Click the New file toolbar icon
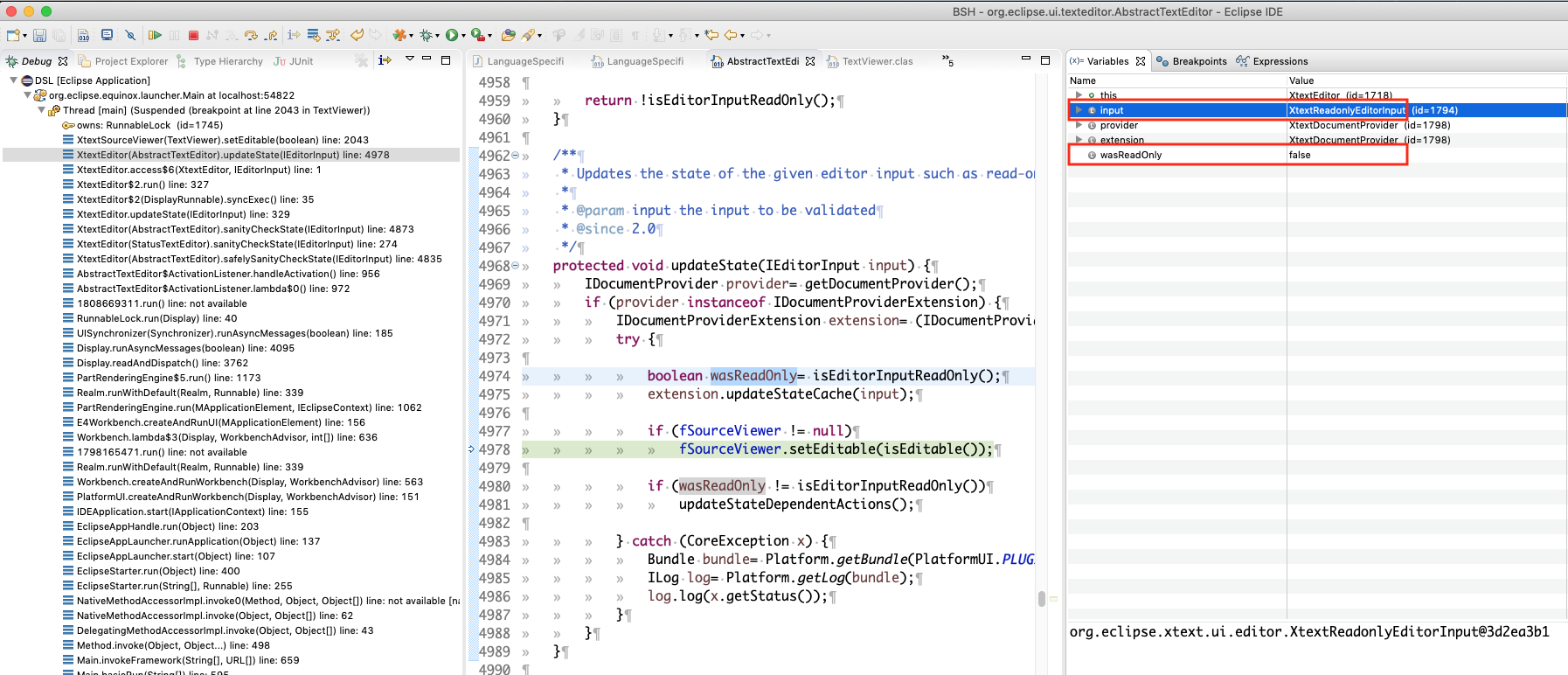The width and height of the screenshot is (1568, 675). 14,35
